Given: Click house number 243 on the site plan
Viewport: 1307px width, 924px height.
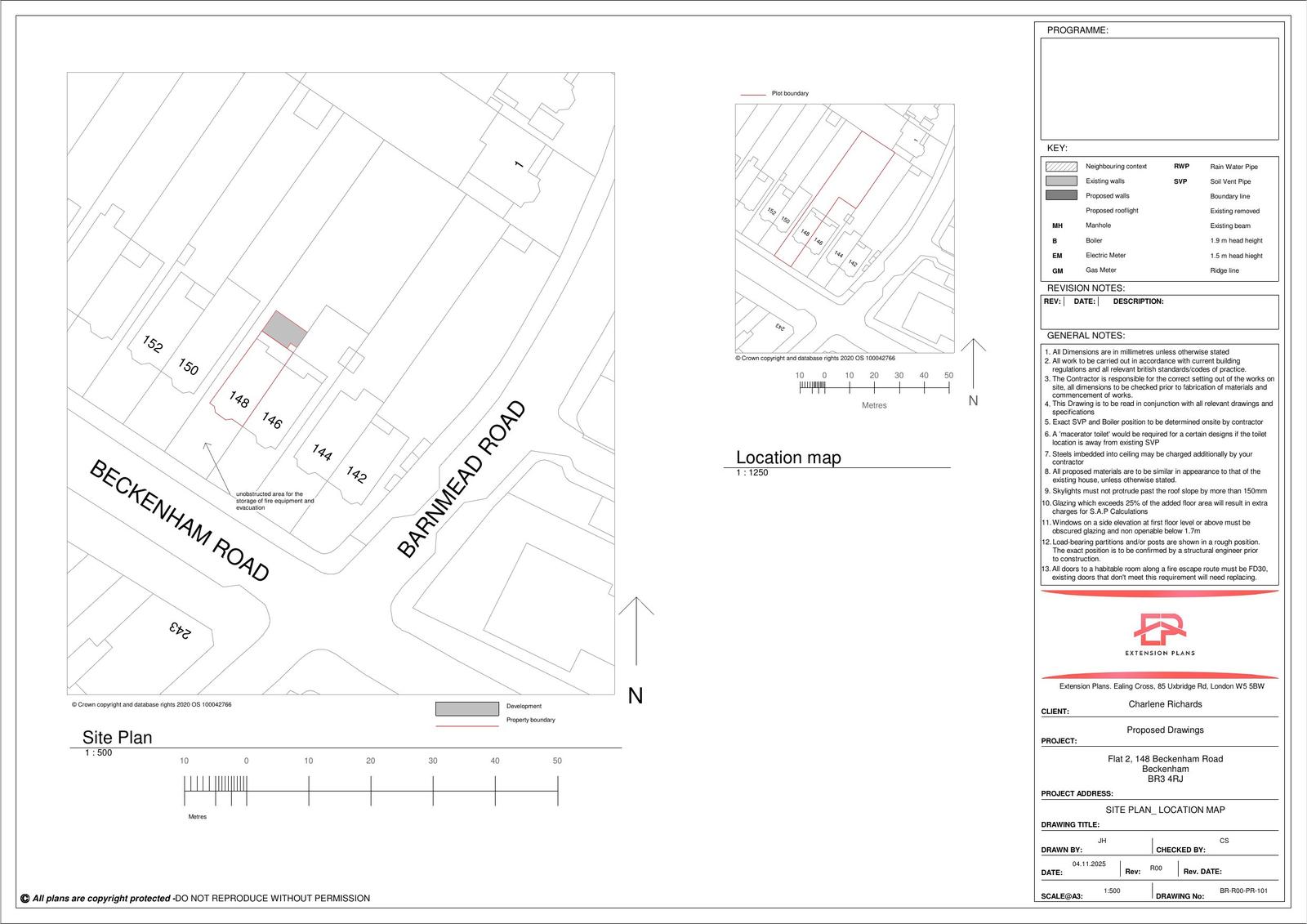Looking at the screenshot, I should pos(181,629).
